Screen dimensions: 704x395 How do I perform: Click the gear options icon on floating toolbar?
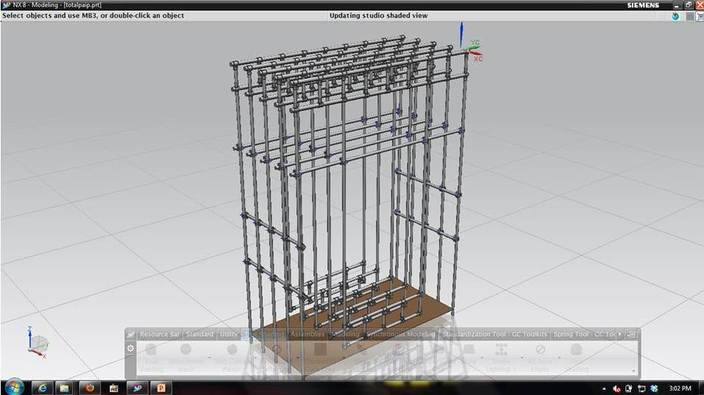(131, 348)
